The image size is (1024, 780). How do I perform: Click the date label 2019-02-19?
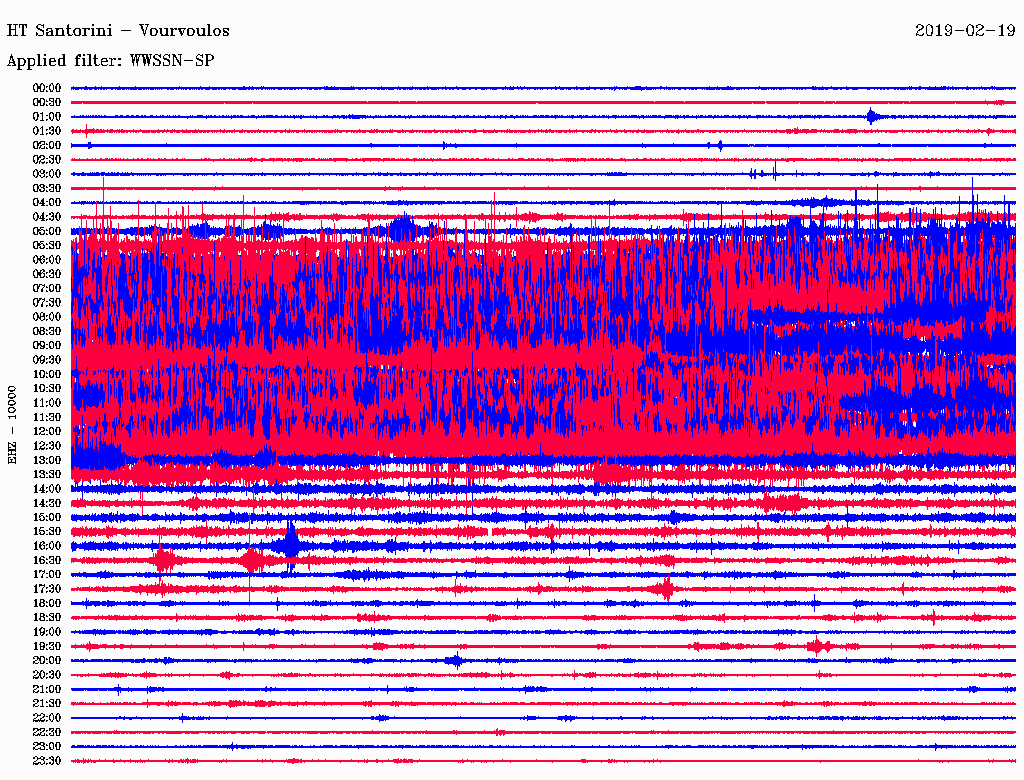point(965,31)
